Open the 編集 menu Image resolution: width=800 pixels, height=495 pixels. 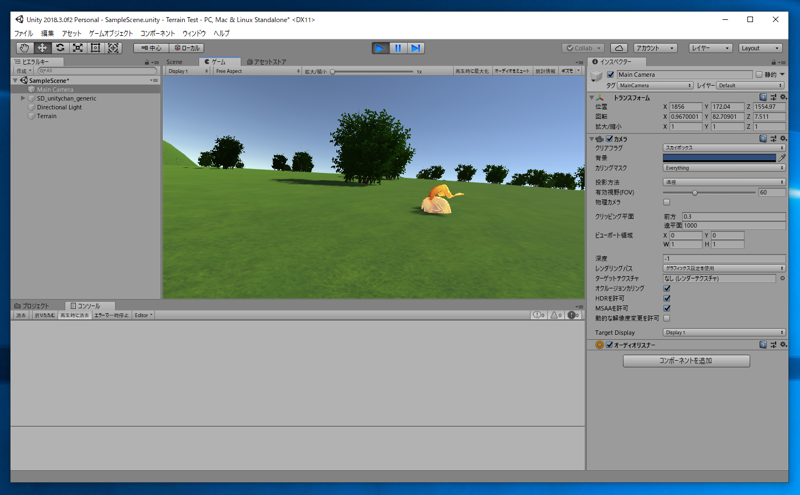[47, 33]
